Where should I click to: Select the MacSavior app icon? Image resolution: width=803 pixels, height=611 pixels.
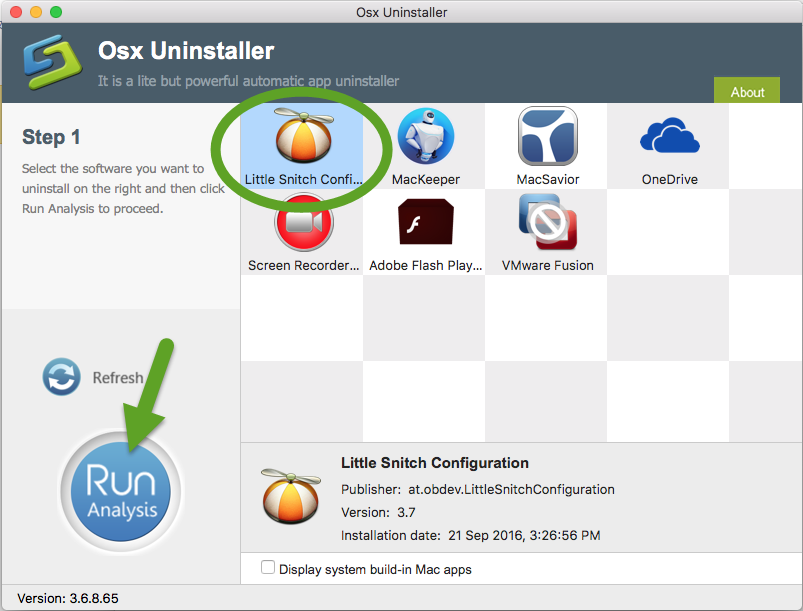click(x=546, y=137)
